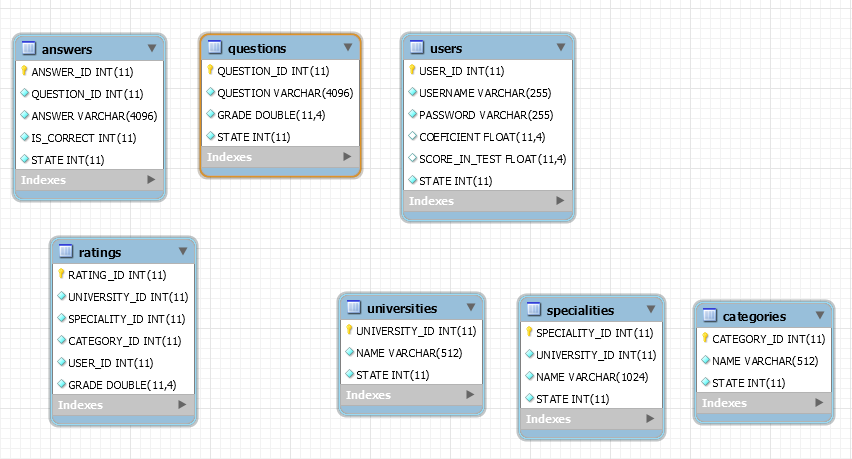Expand Indexes section of categories table
Viewport: 852px width, 459px height.
[819, 403]
